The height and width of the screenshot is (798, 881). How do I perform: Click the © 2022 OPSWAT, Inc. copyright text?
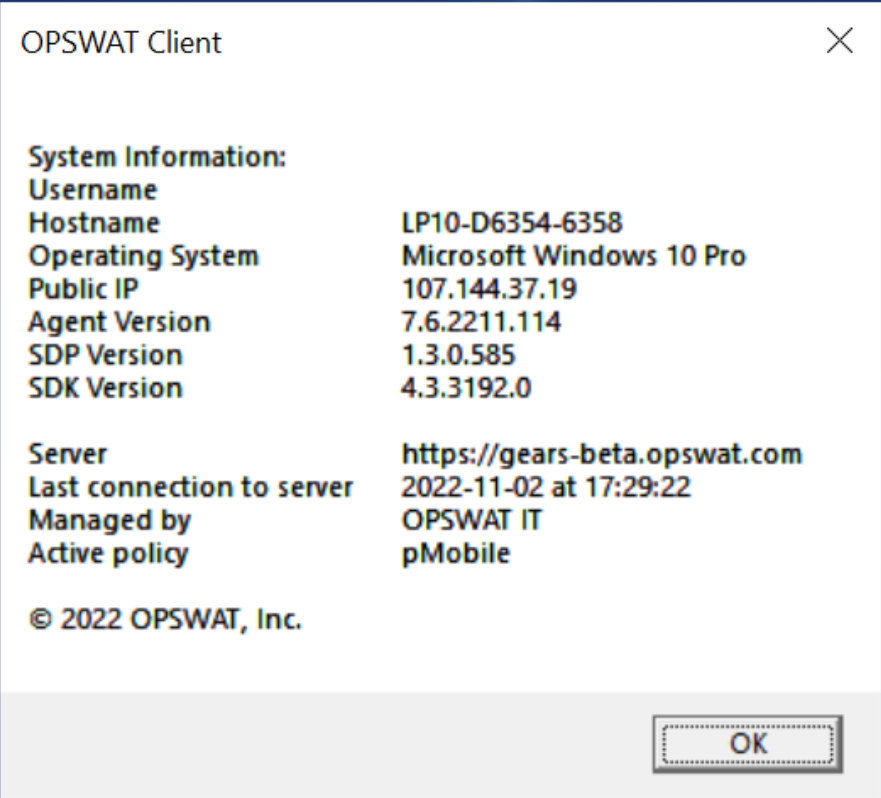tap(165, 620)
